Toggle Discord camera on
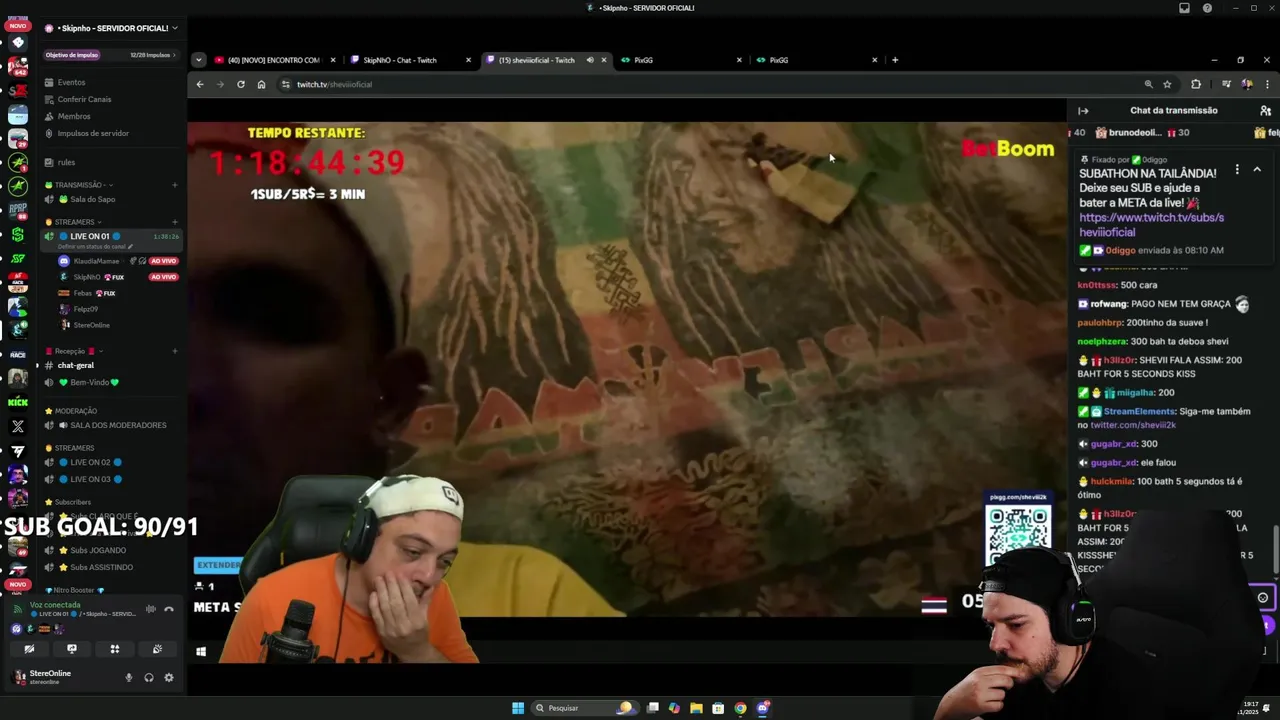The width and height of the screenshot is (1280, 720). (x=29, y=649)
